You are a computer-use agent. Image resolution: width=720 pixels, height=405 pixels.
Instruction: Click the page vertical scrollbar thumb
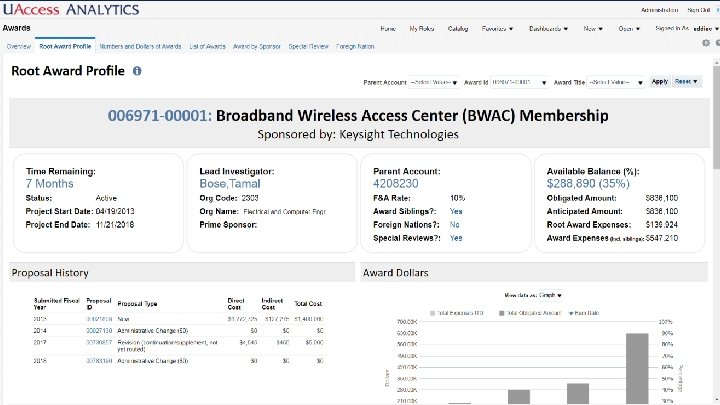(x=716, y=117)
